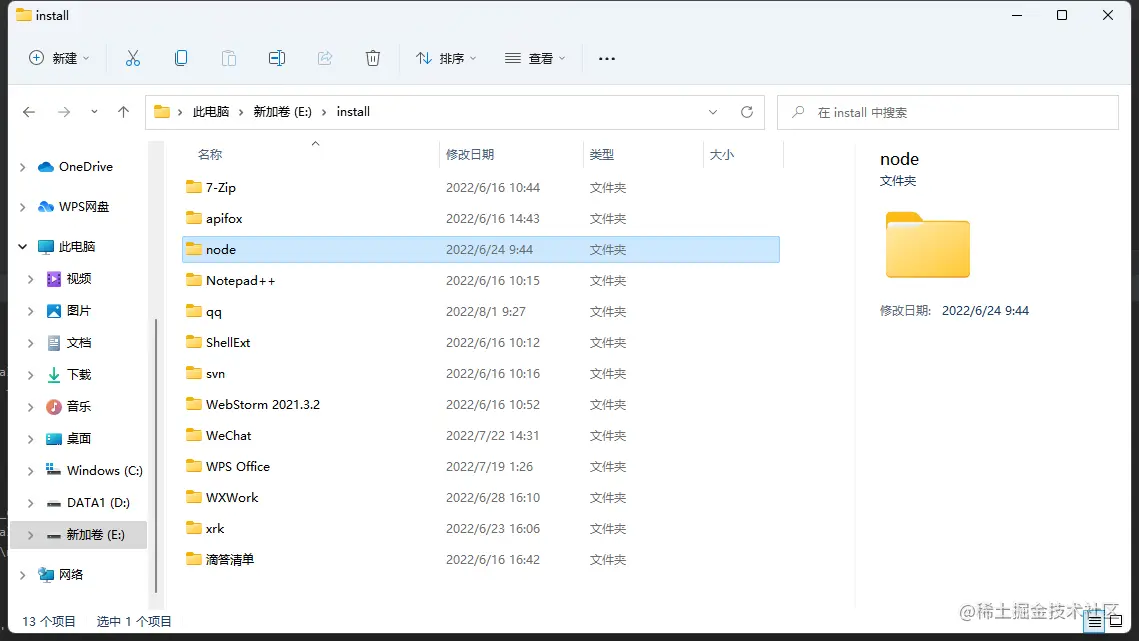This screenshot has height=641, width=1139.
Task: Expand the WPS网盘 tree node
Action: tap(23, 207)
